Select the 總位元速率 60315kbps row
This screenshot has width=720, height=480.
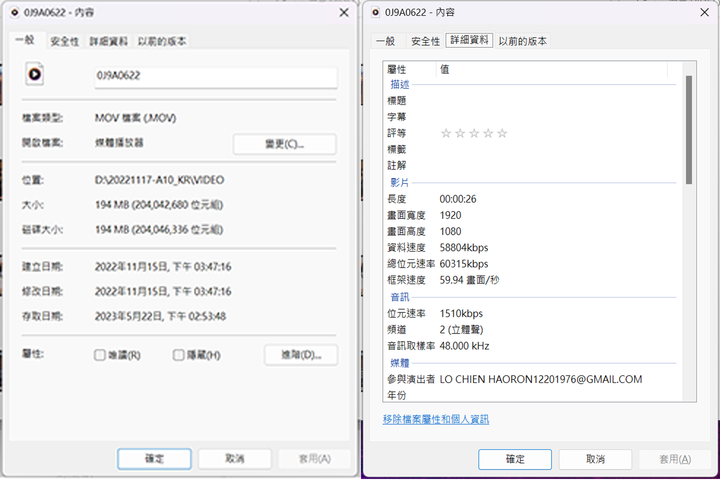point(532,264)
